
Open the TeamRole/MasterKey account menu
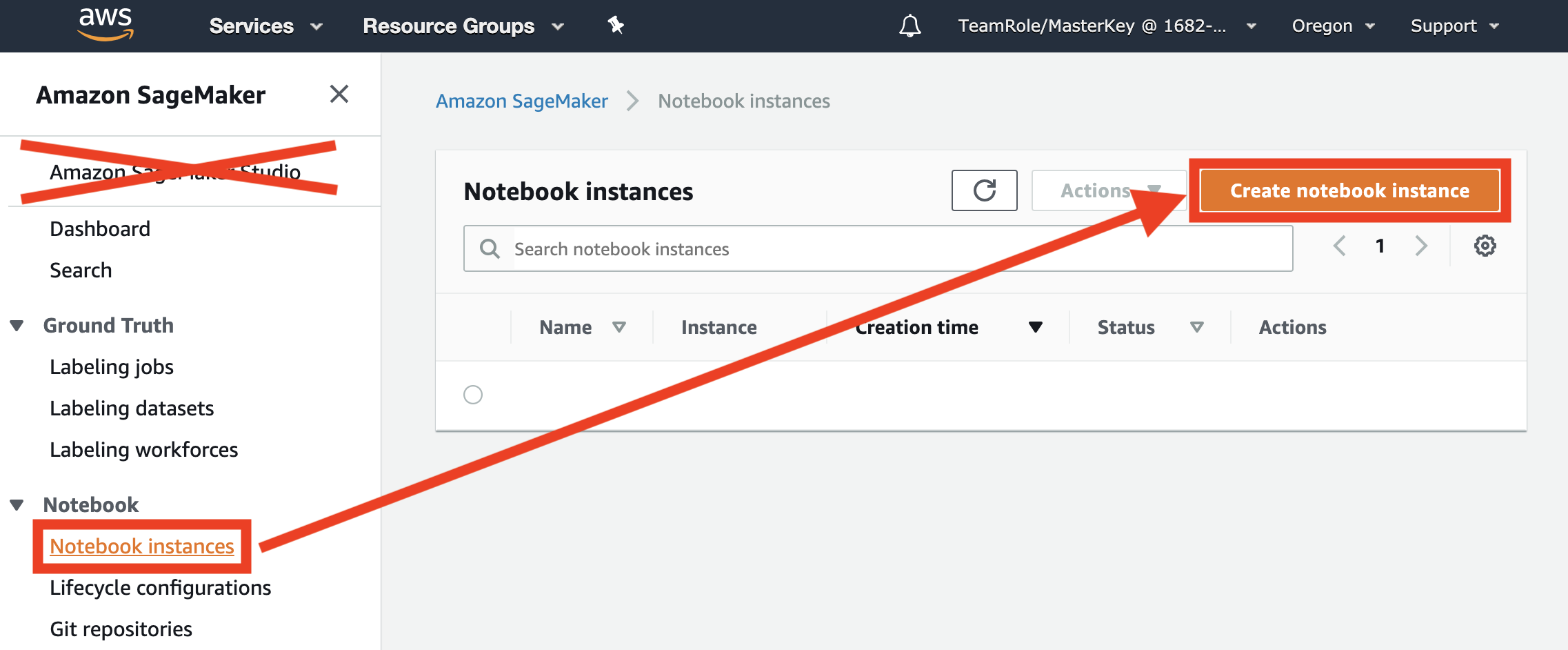point(1107,26)
